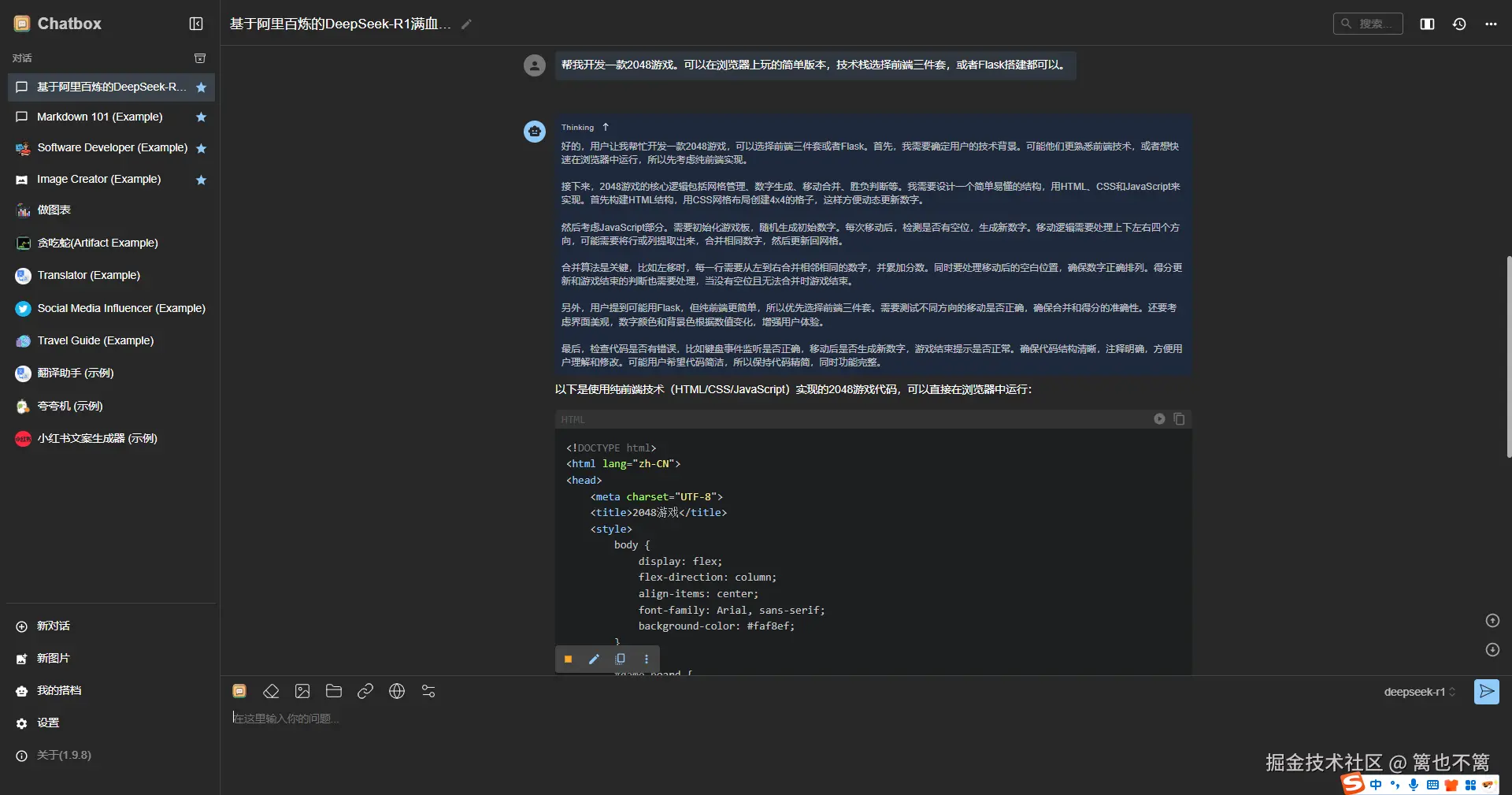
Task: Unstar the 基于阿里百炼的DeepSeek-R conversation
Action: [x=201, y=87]
